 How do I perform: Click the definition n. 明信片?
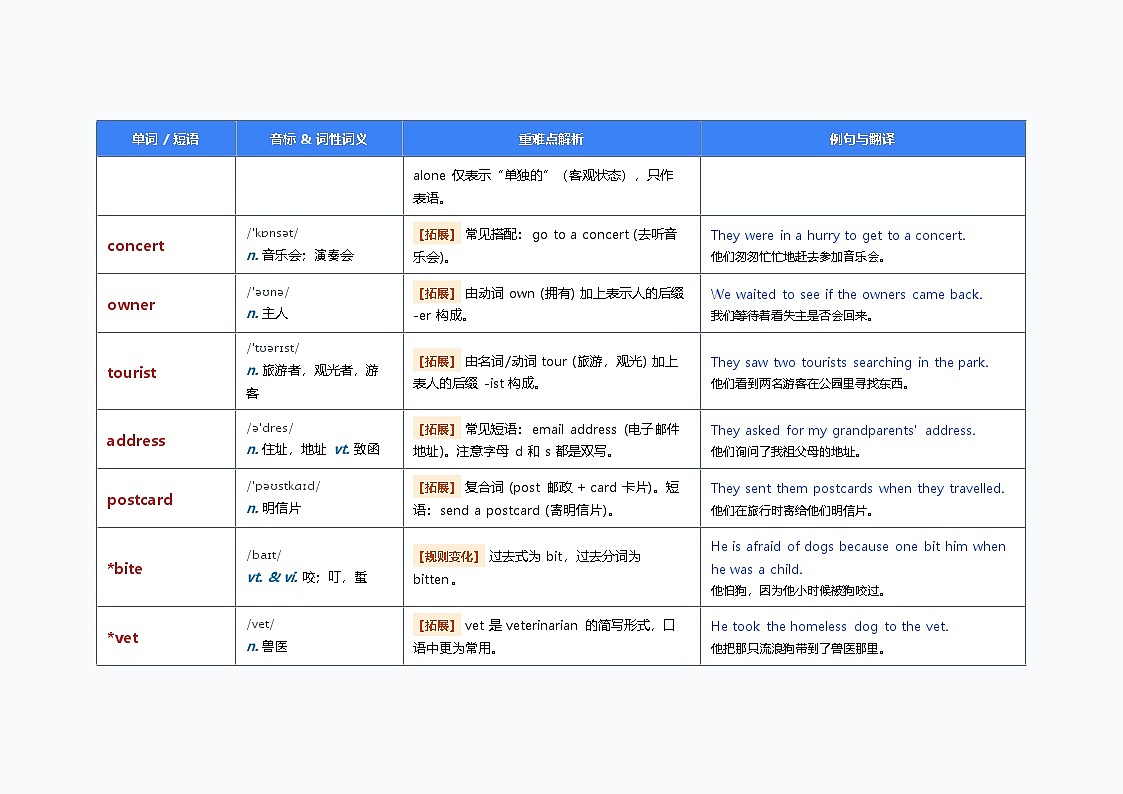274,508
